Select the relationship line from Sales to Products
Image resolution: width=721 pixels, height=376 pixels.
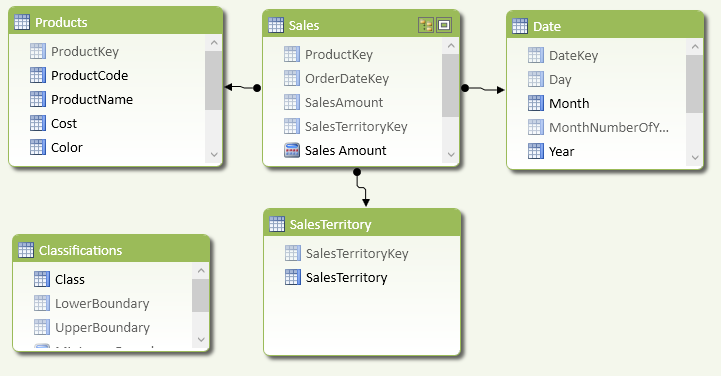point(243,87)
